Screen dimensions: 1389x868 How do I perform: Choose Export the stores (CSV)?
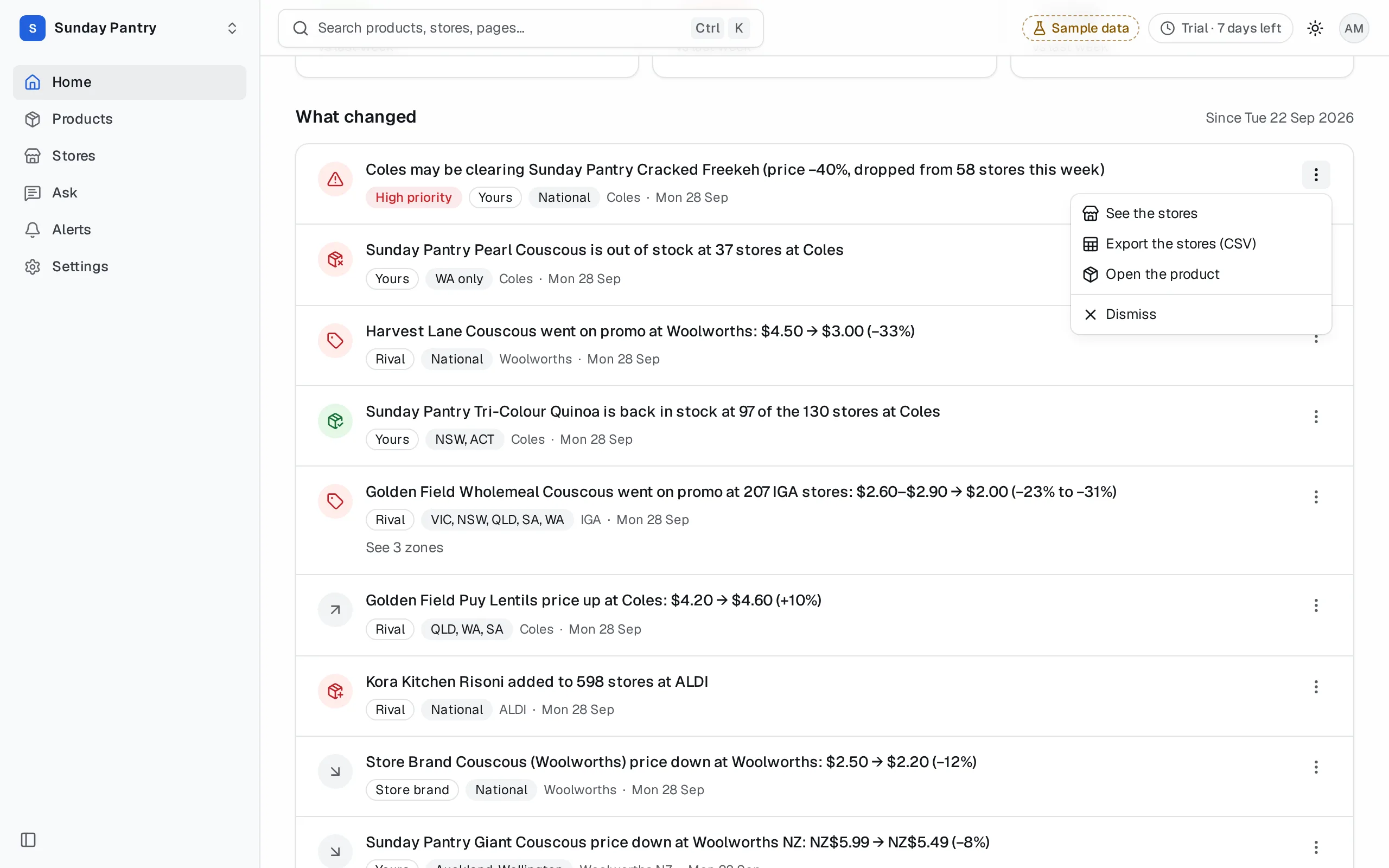(1201, 244)
